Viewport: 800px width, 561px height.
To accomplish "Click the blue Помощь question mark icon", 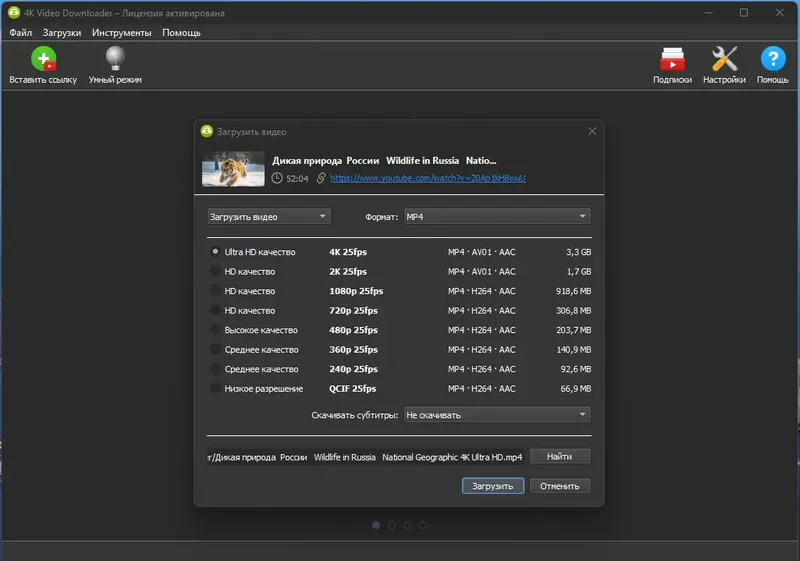I will (x=773, y=59).
